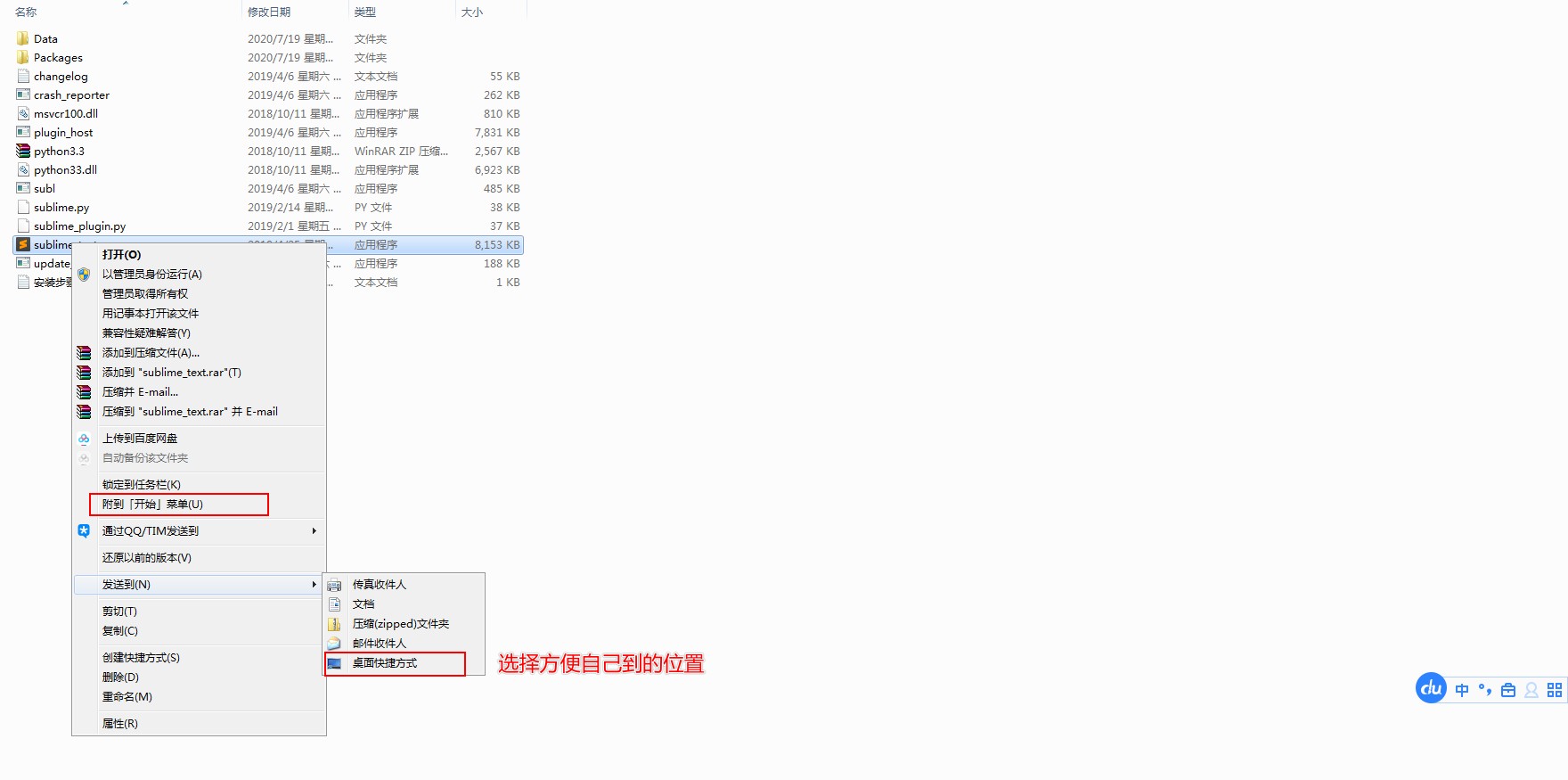This screenshot has height=780, width=1568.
Task: Expand the 通过QQ/TIM发送到 submenu
Action: pyautogui.click(x=199, y=531)
